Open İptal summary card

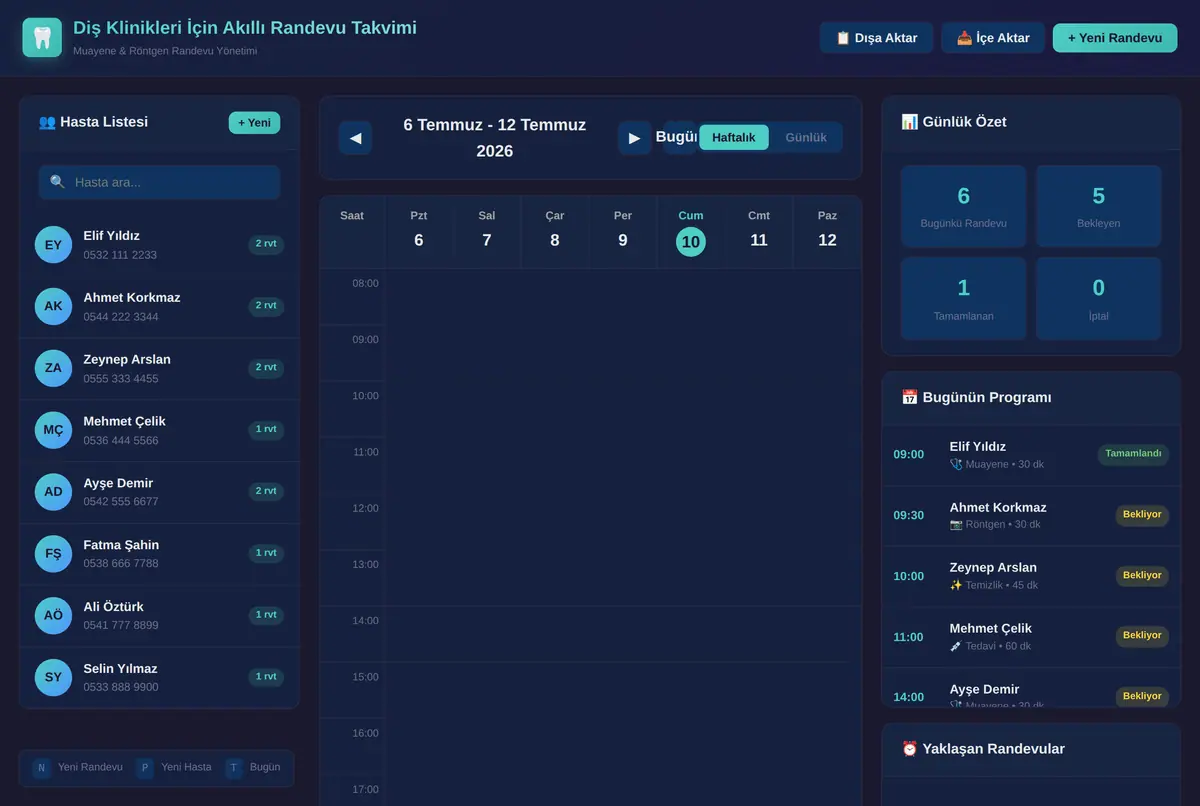click(1099, 298)
